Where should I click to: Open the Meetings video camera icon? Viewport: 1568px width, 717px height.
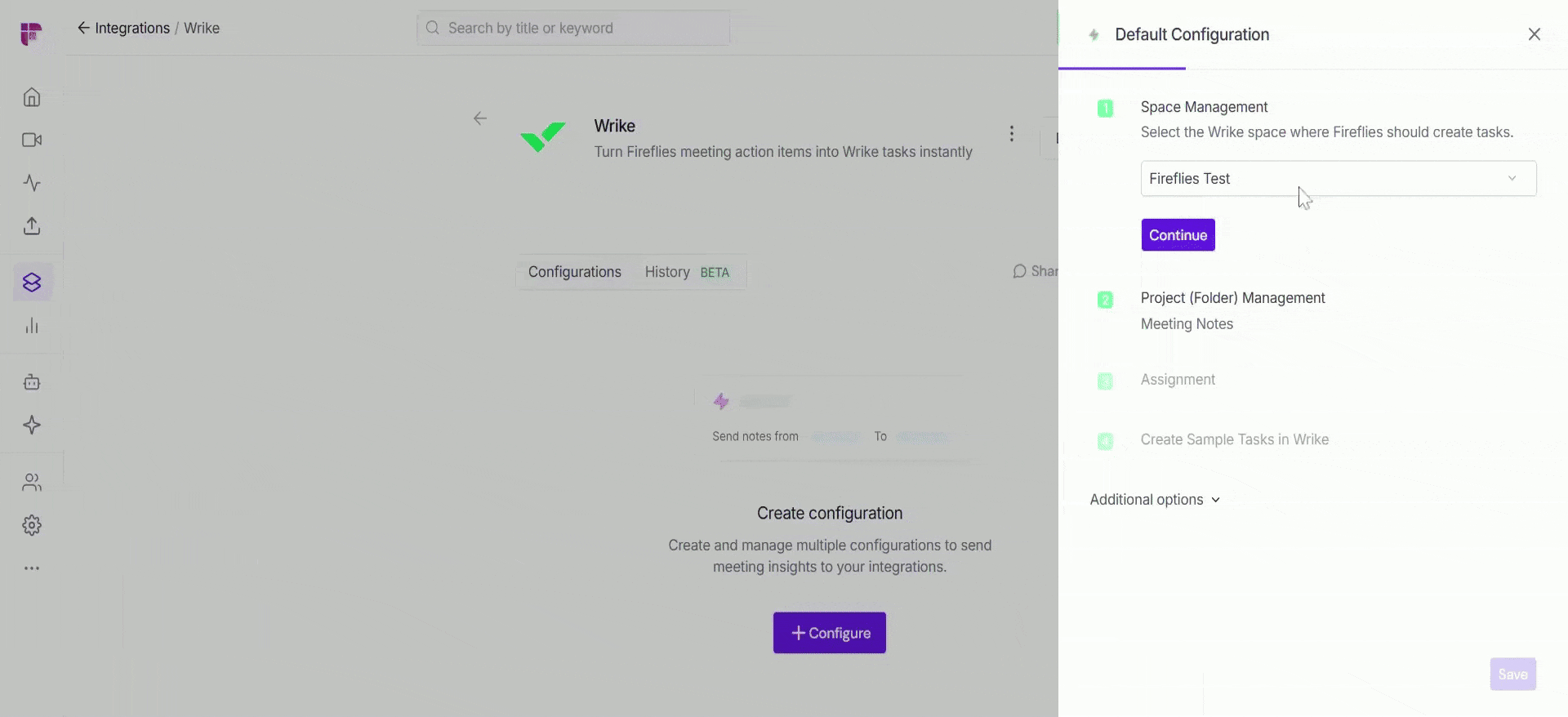32,140
